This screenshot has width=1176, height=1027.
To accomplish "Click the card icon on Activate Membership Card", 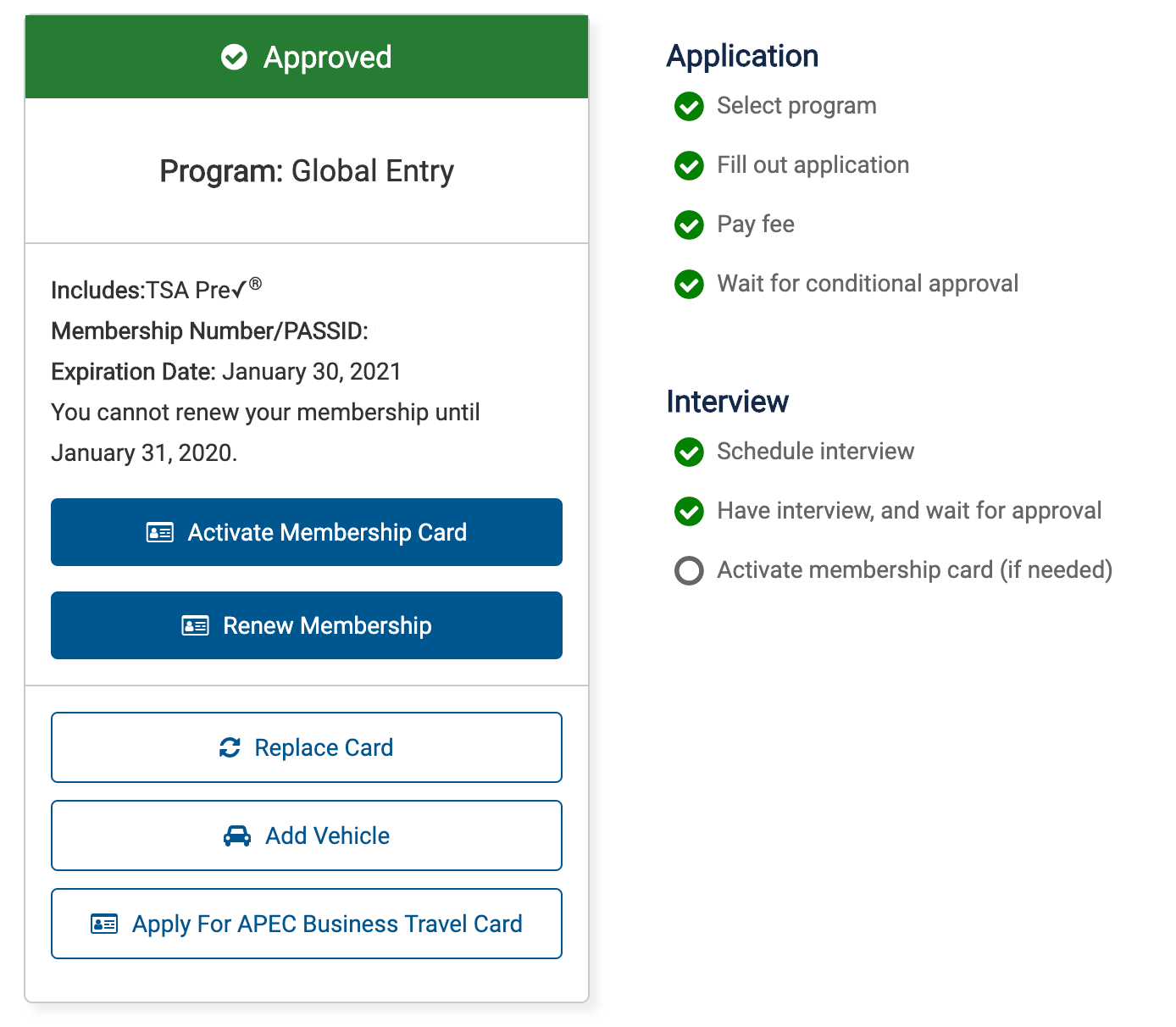I will tap(160, 532).
